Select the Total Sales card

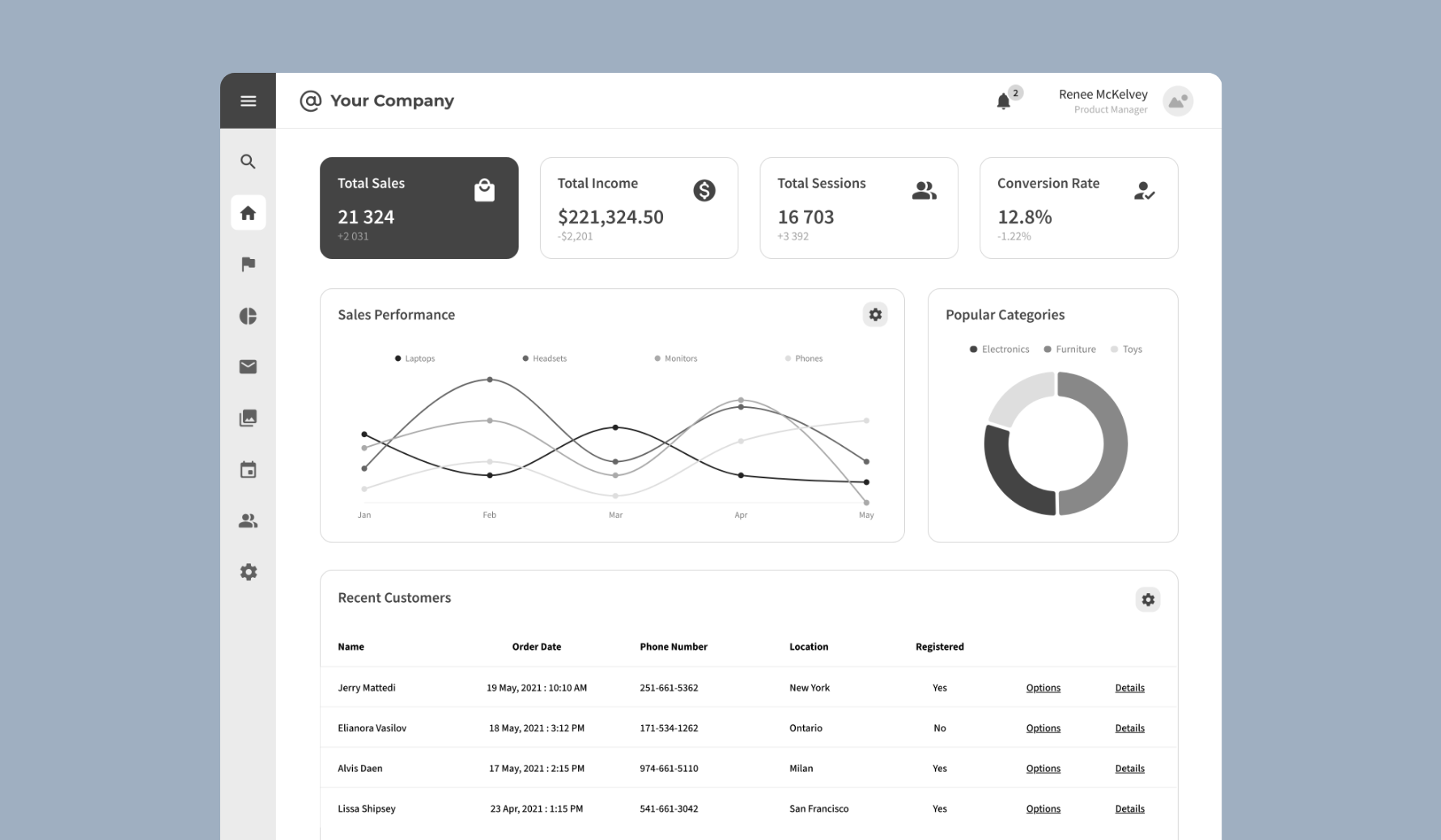419,208
